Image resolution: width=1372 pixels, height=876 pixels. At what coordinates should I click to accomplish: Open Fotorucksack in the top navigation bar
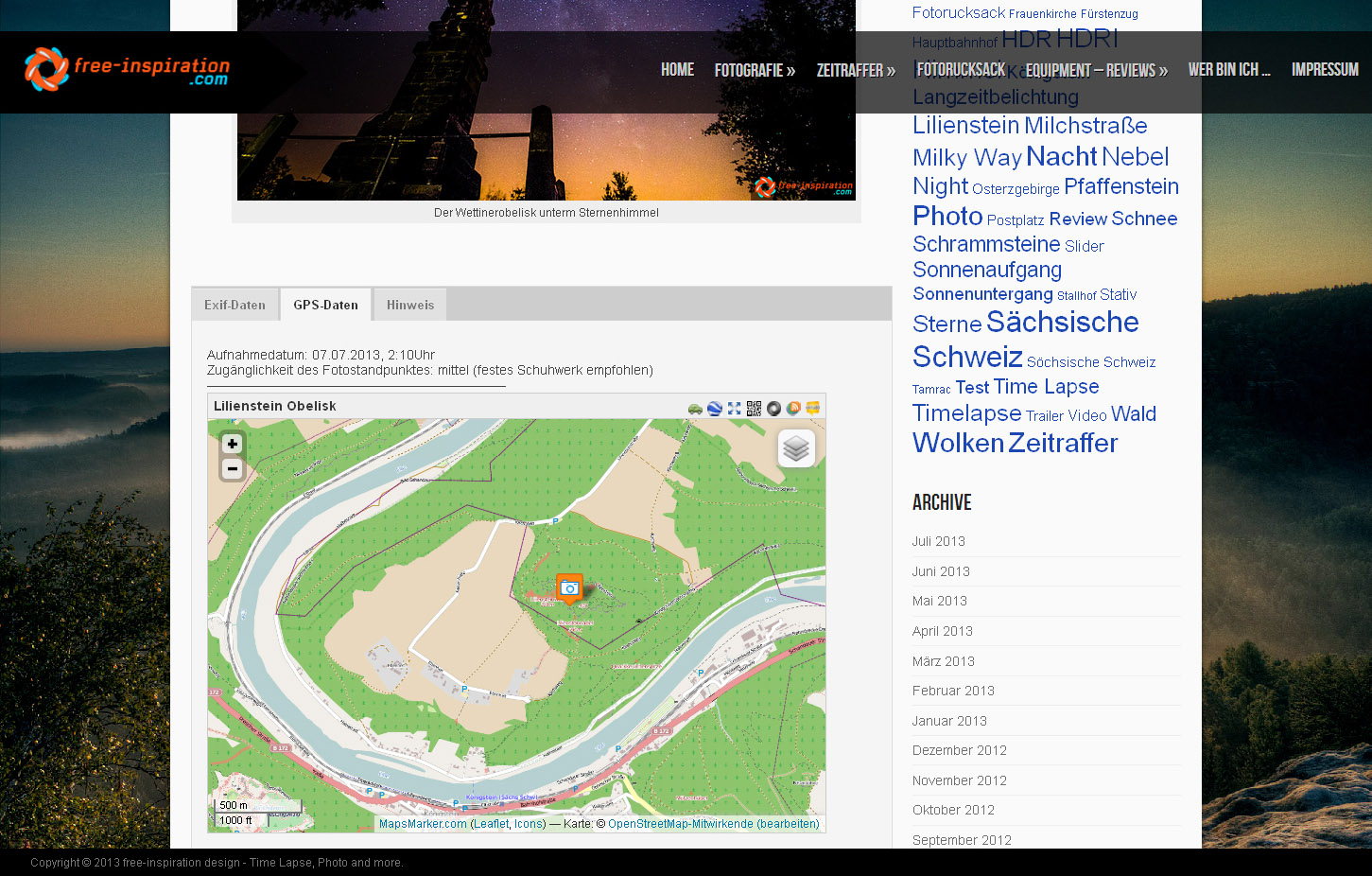(x=961, y=70)
